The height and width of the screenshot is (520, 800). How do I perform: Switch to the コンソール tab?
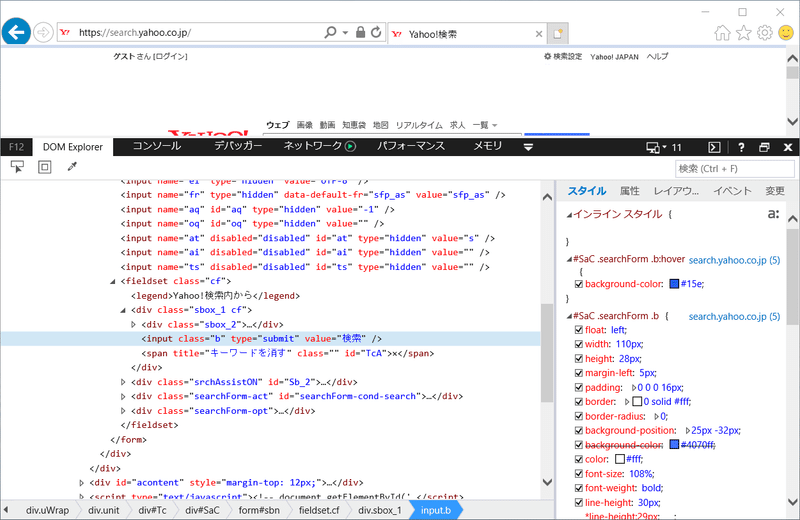(157, 146)
